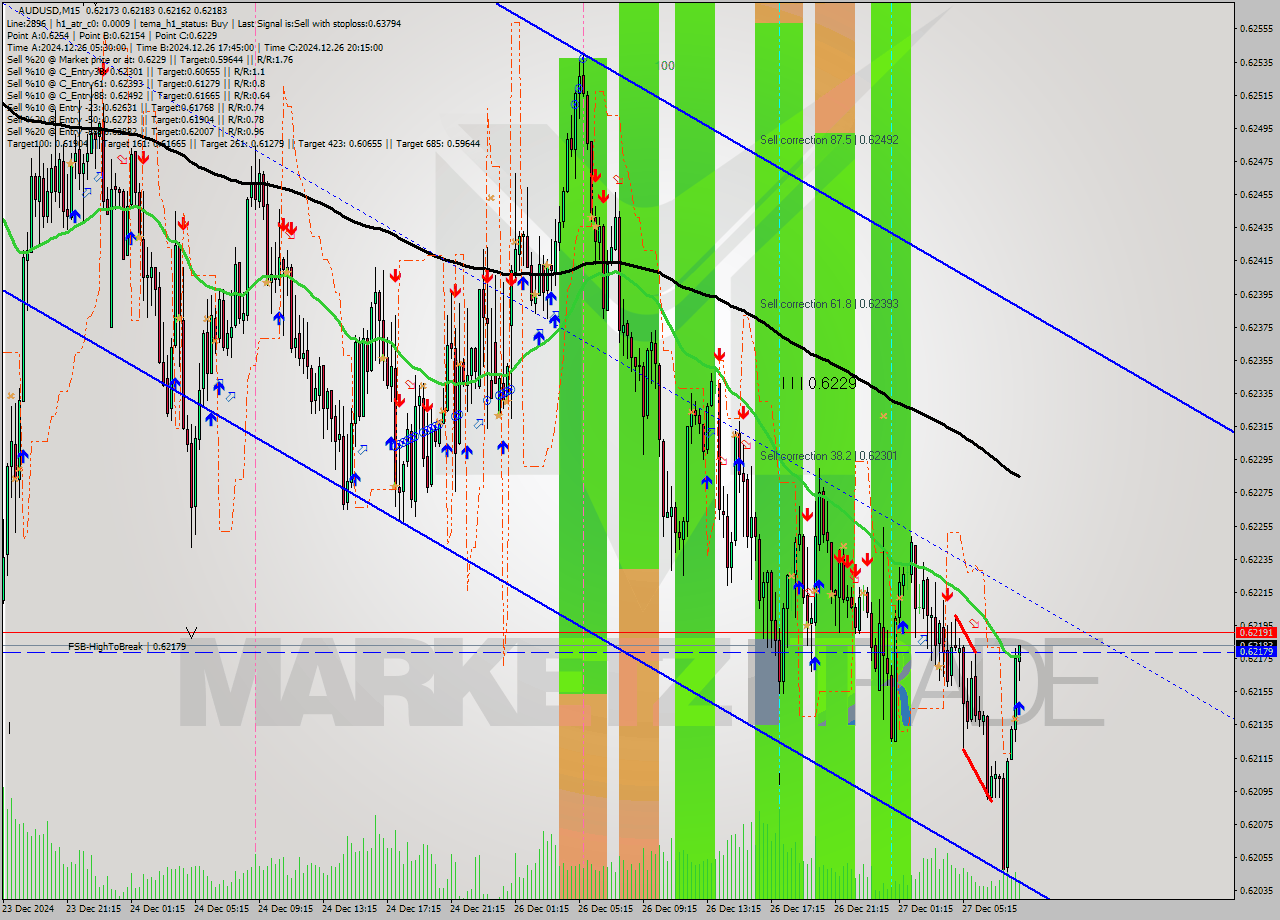
Task: Click the 'Sell correction 38.2 | 0.62301' label
Action: [829, 456]
